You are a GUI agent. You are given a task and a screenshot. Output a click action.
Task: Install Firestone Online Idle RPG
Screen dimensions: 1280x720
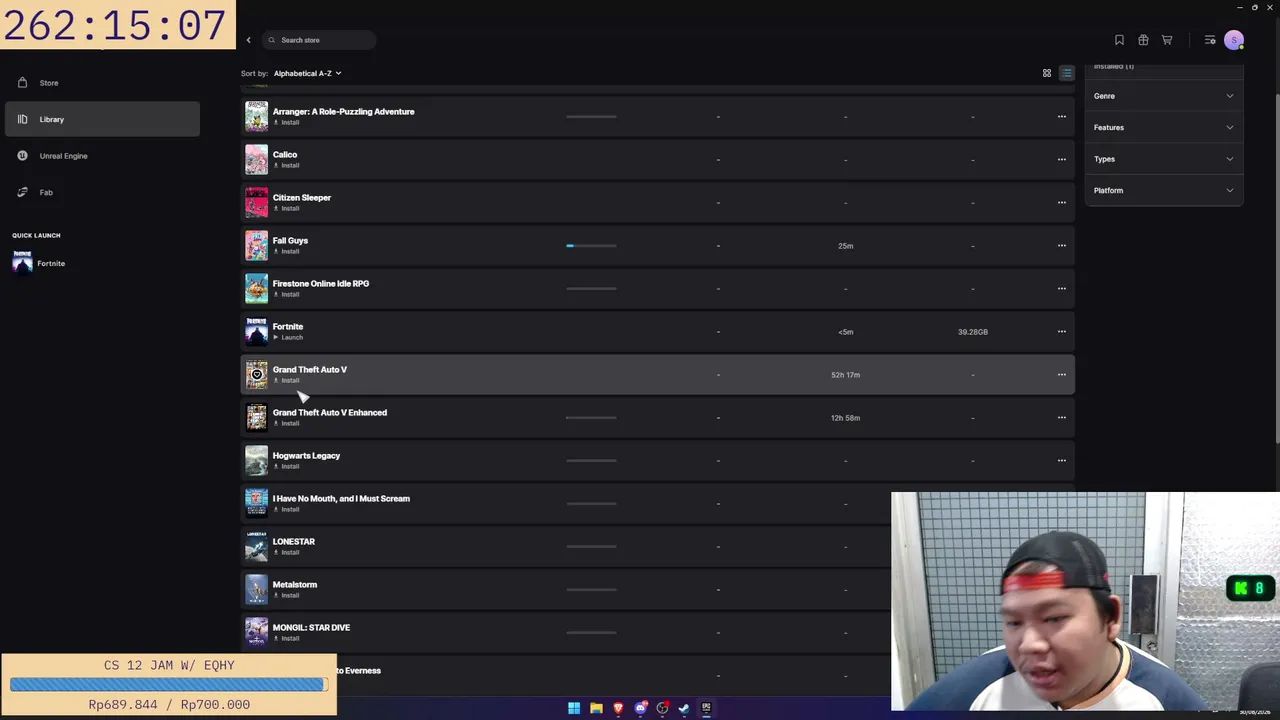click(287, 295)
